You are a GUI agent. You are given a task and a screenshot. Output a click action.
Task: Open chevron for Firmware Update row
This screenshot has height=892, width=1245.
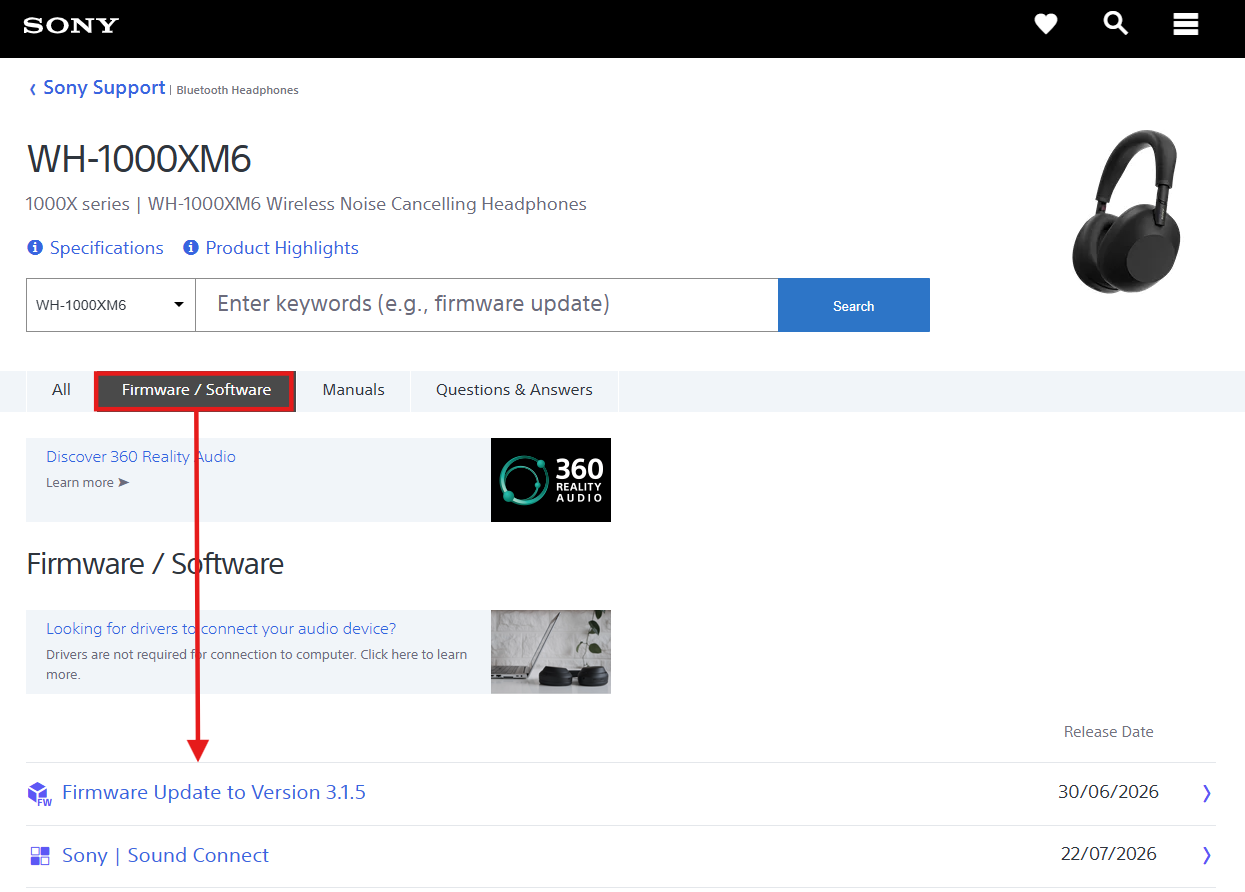tap(1206, 793)
